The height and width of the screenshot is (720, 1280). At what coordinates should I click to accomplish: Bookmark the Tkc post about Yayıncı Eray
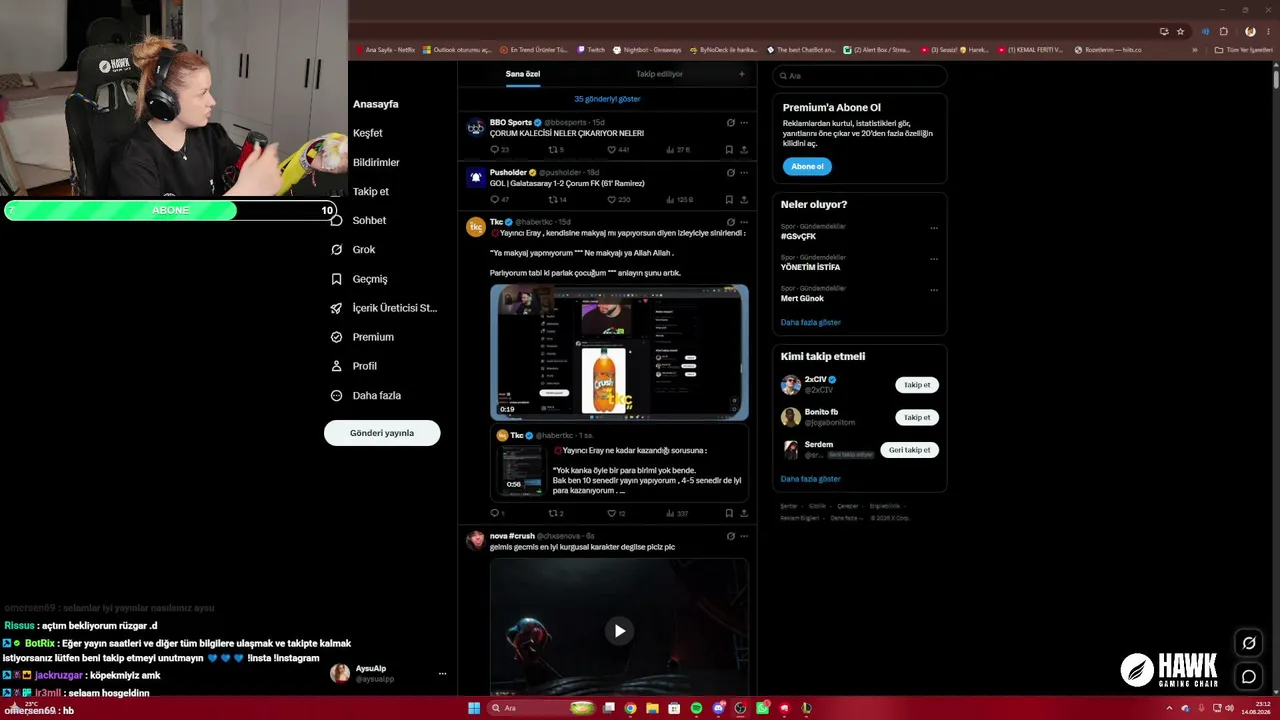pos(729,514)
